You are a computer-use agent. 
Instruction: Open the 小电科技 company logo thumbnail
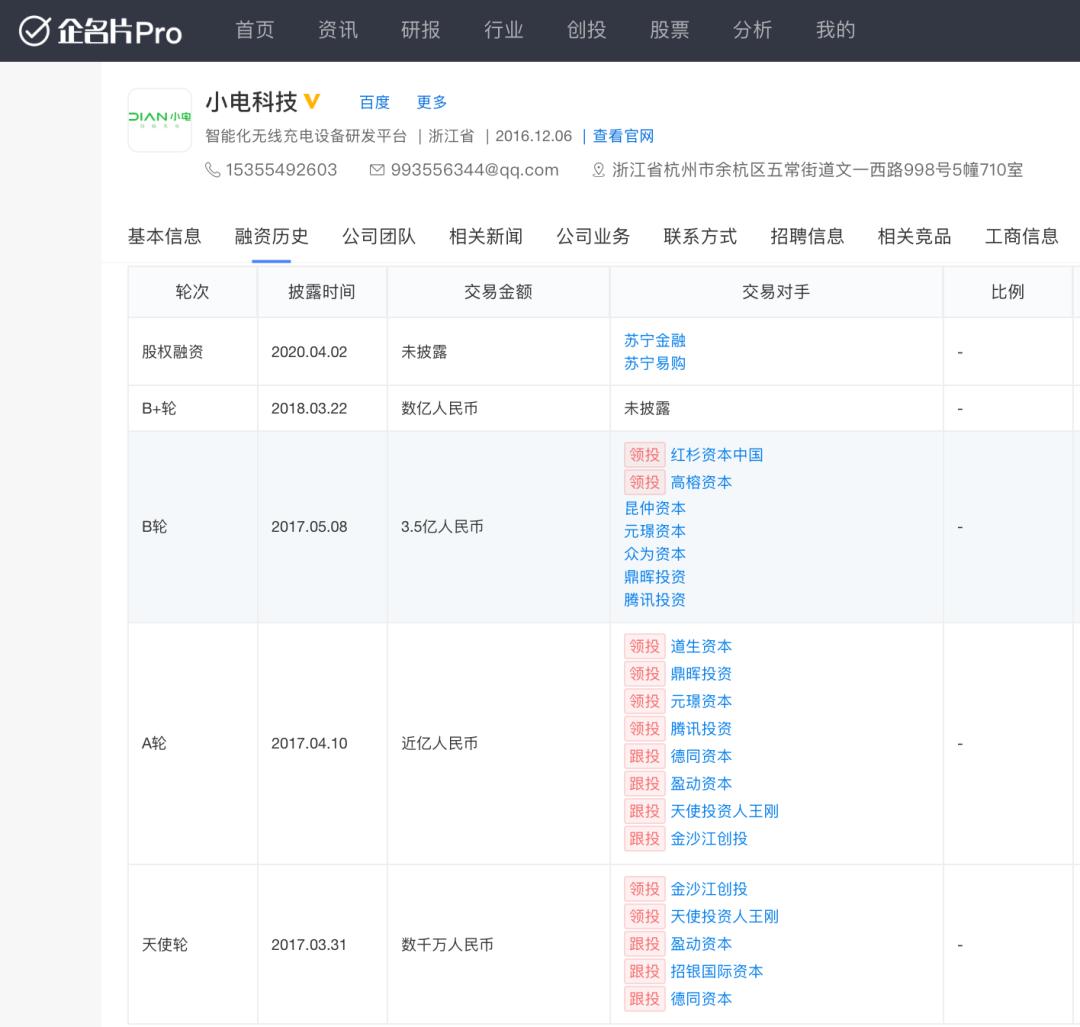click(160, 120)
